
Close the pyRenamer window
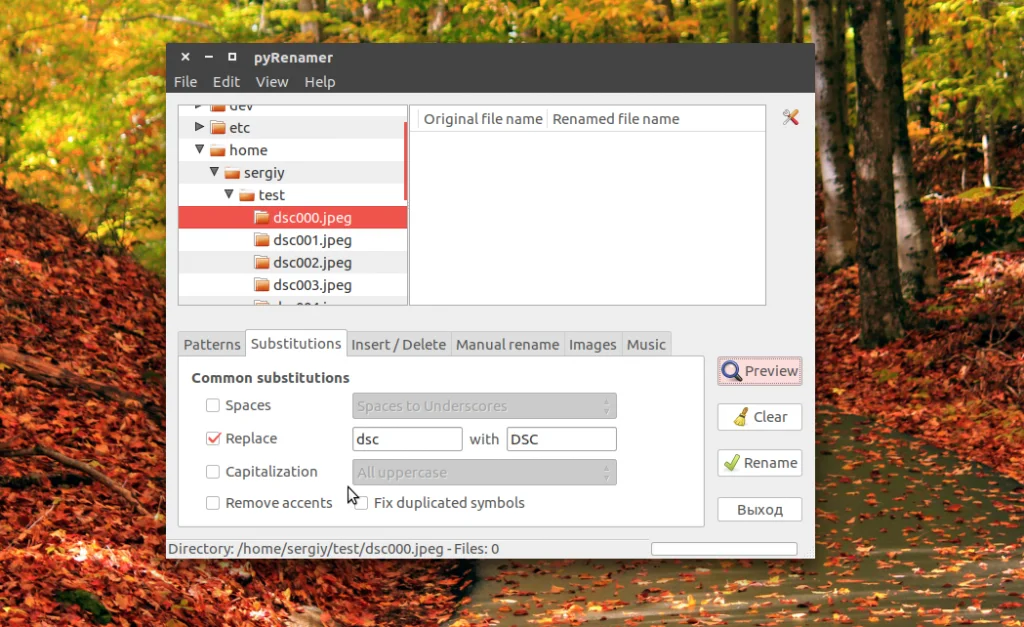(x=185, y=57)
